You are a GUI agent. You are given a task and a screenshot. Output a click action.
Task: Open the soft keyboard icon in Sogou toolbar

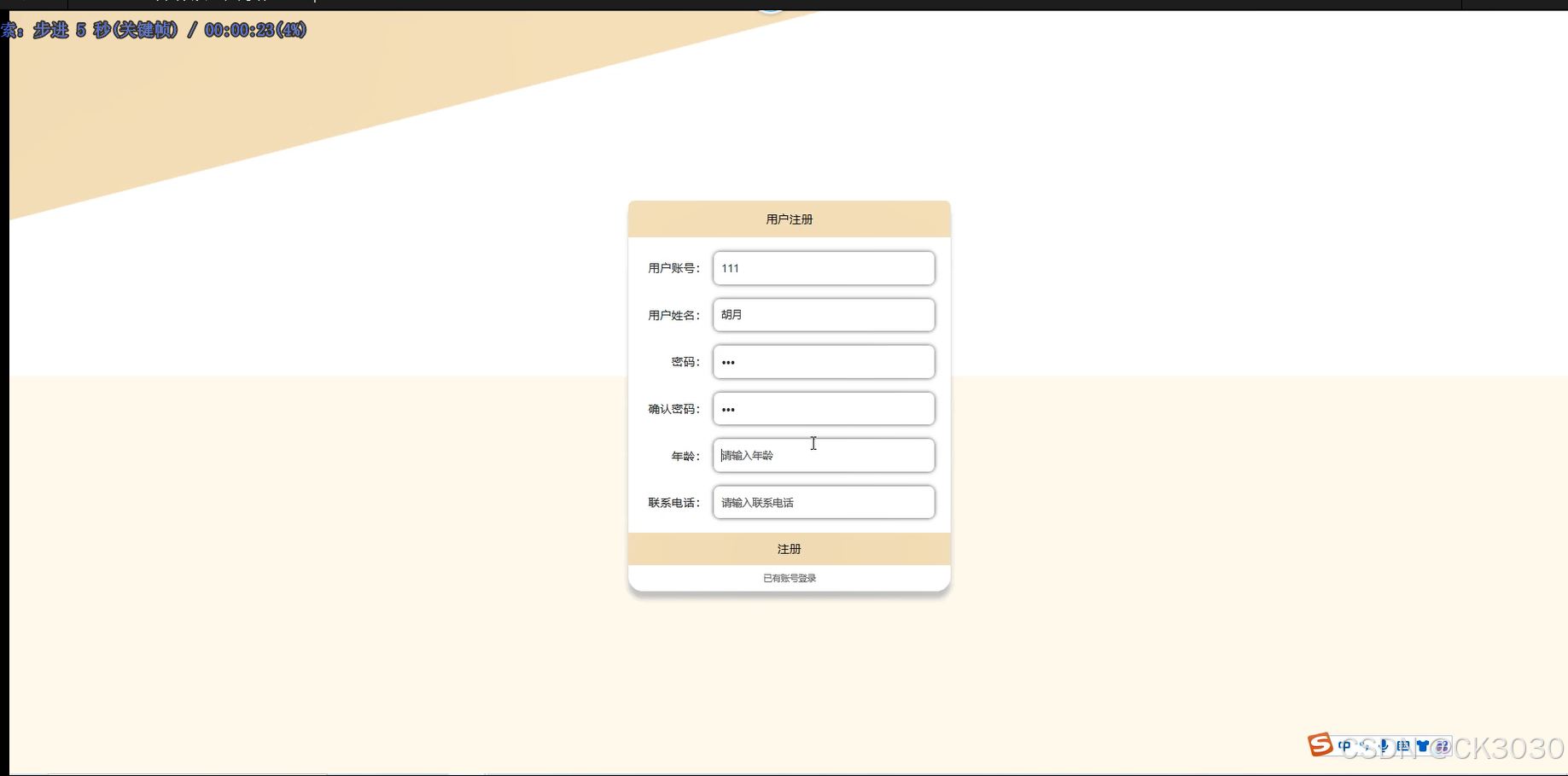tap(1403, 744)
